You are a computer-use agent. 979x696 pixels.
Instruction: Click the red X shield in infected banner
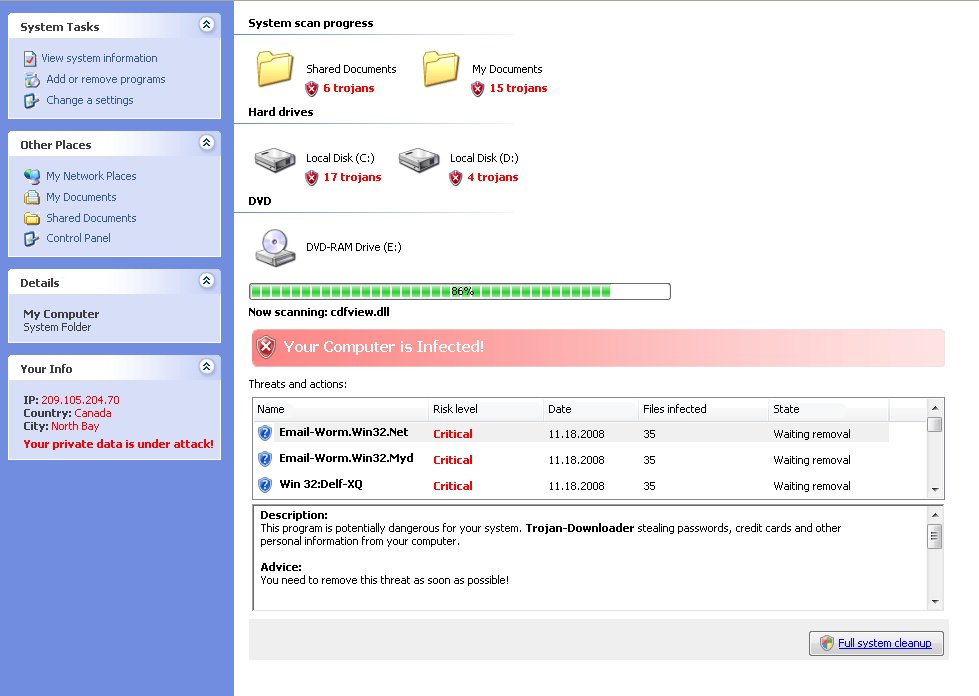[267, 347]
